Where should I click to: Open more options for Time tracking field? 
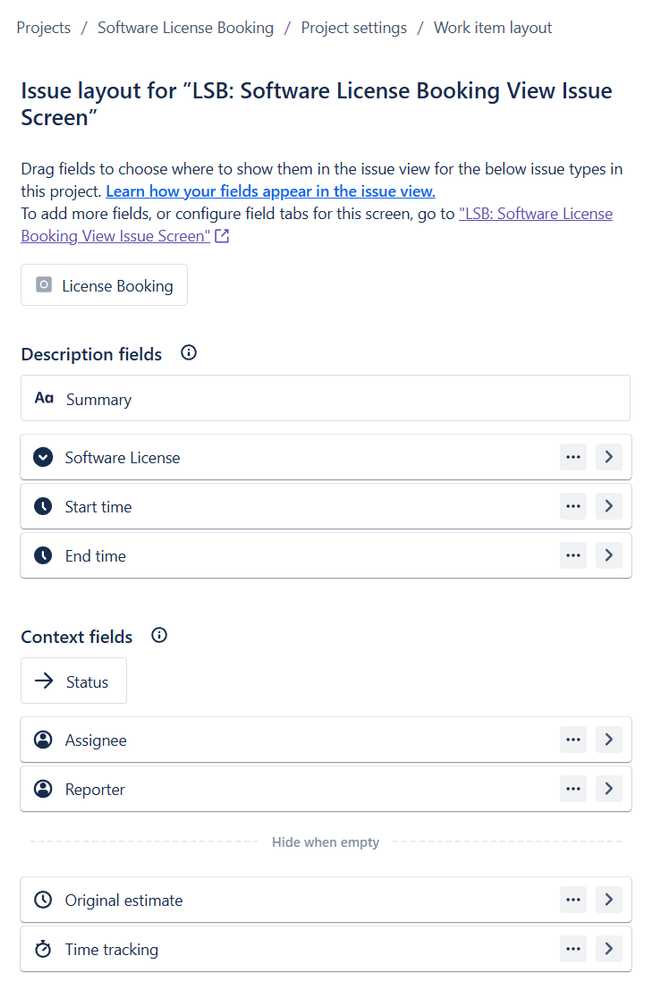pyautogui.click(x=573, y=948)
